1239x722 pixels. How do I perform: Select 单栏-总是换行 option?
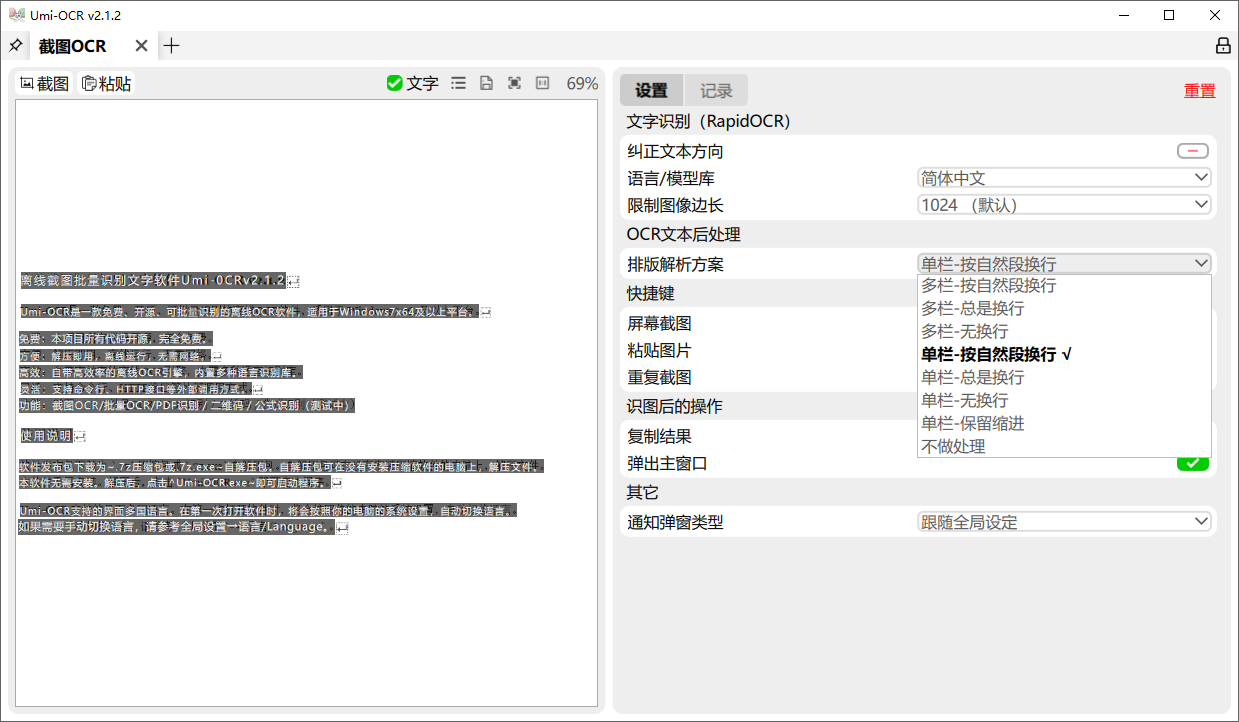point(1064,378)
